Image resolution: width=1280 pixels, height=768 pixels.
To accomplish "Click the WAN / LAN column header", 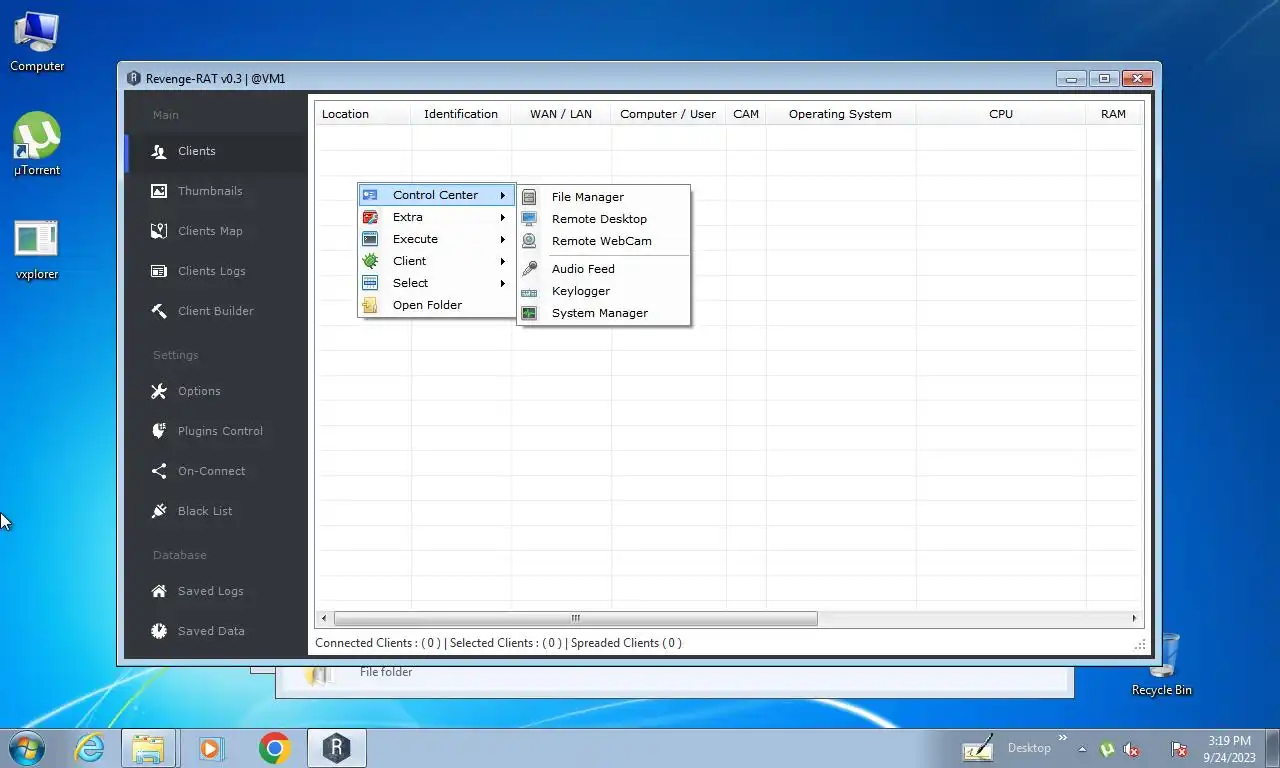I will (561, 114).
